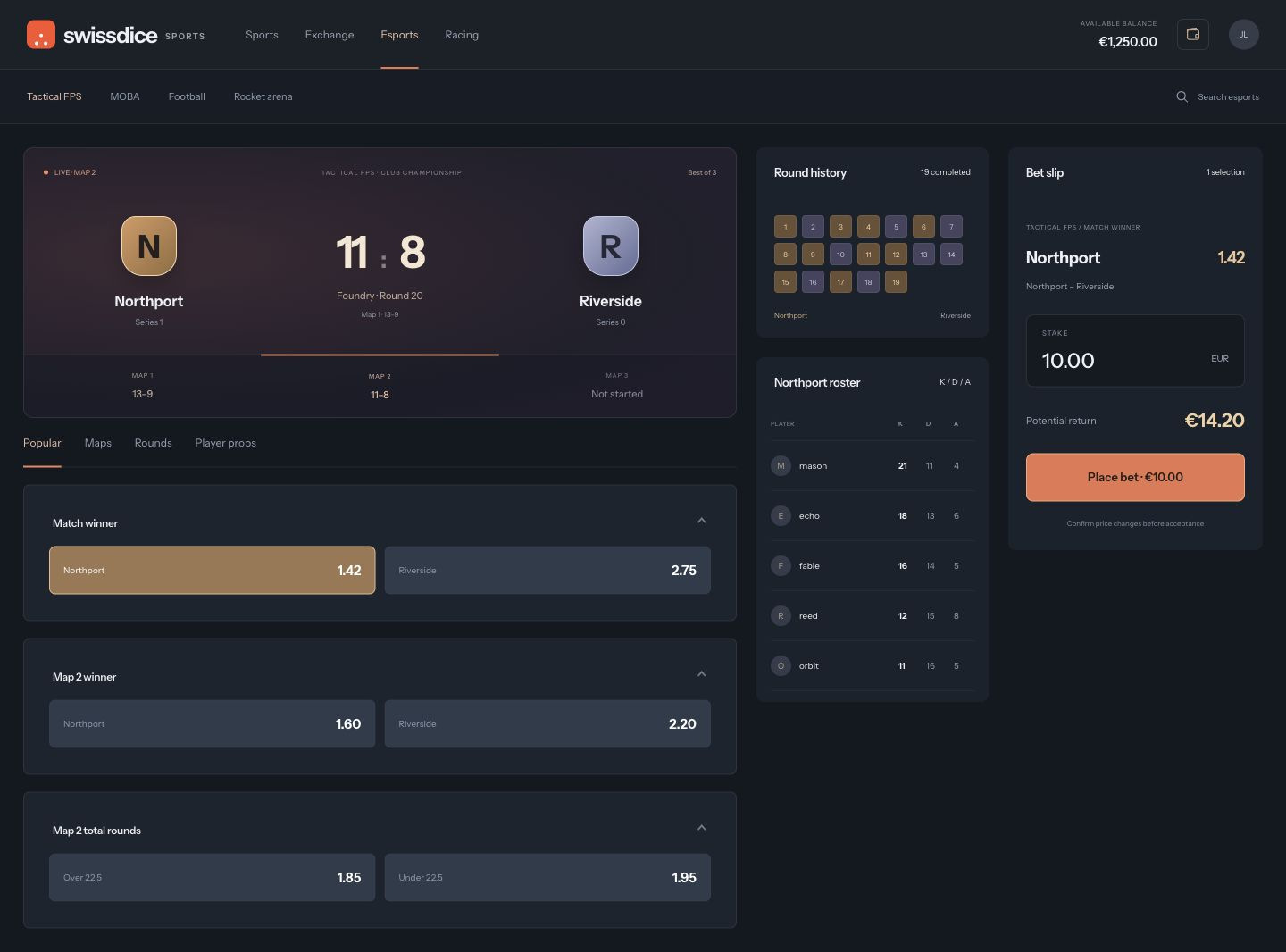Click round 10 tile in round history
1286x952 pixels.
[840, 255]
